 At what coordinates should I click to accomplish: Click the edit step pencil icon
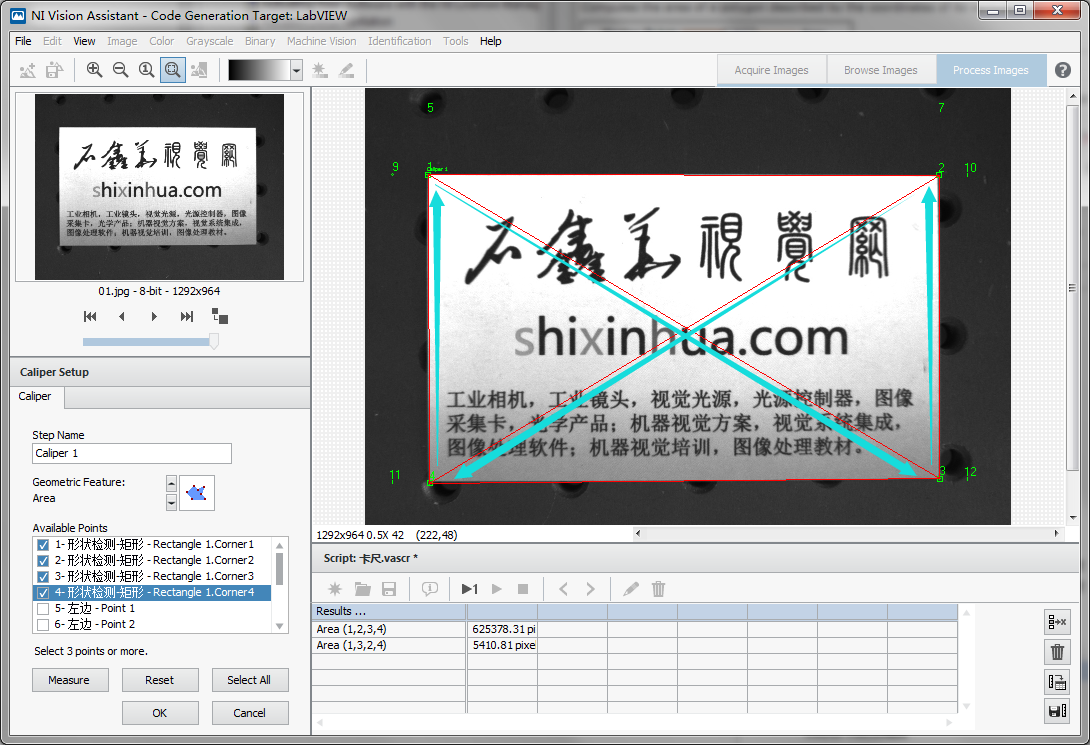[631, 589]
